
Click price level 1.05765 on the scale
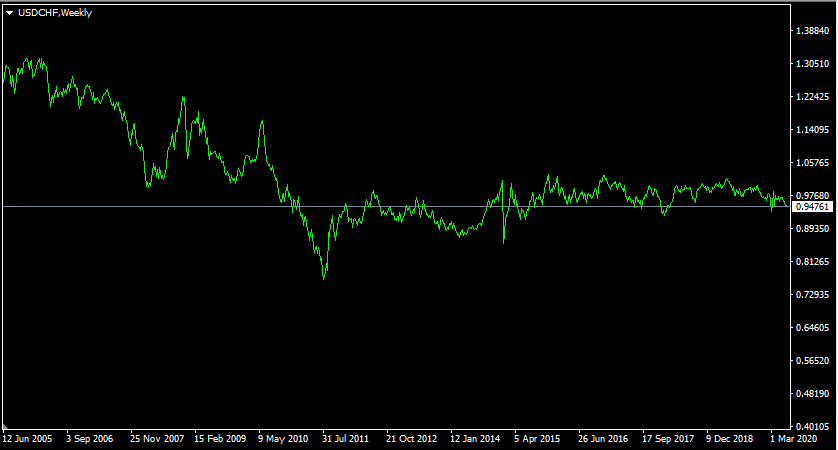pos(812,162)
